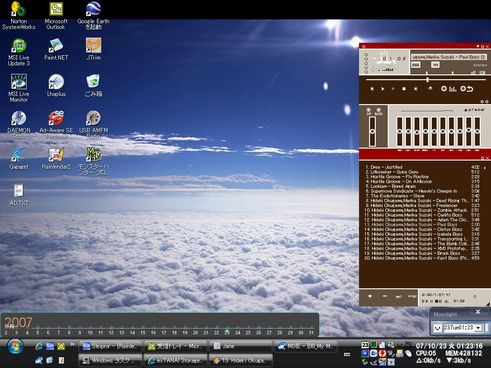Select track 4 Hostile Groove - On A Mission

point(422,181)
